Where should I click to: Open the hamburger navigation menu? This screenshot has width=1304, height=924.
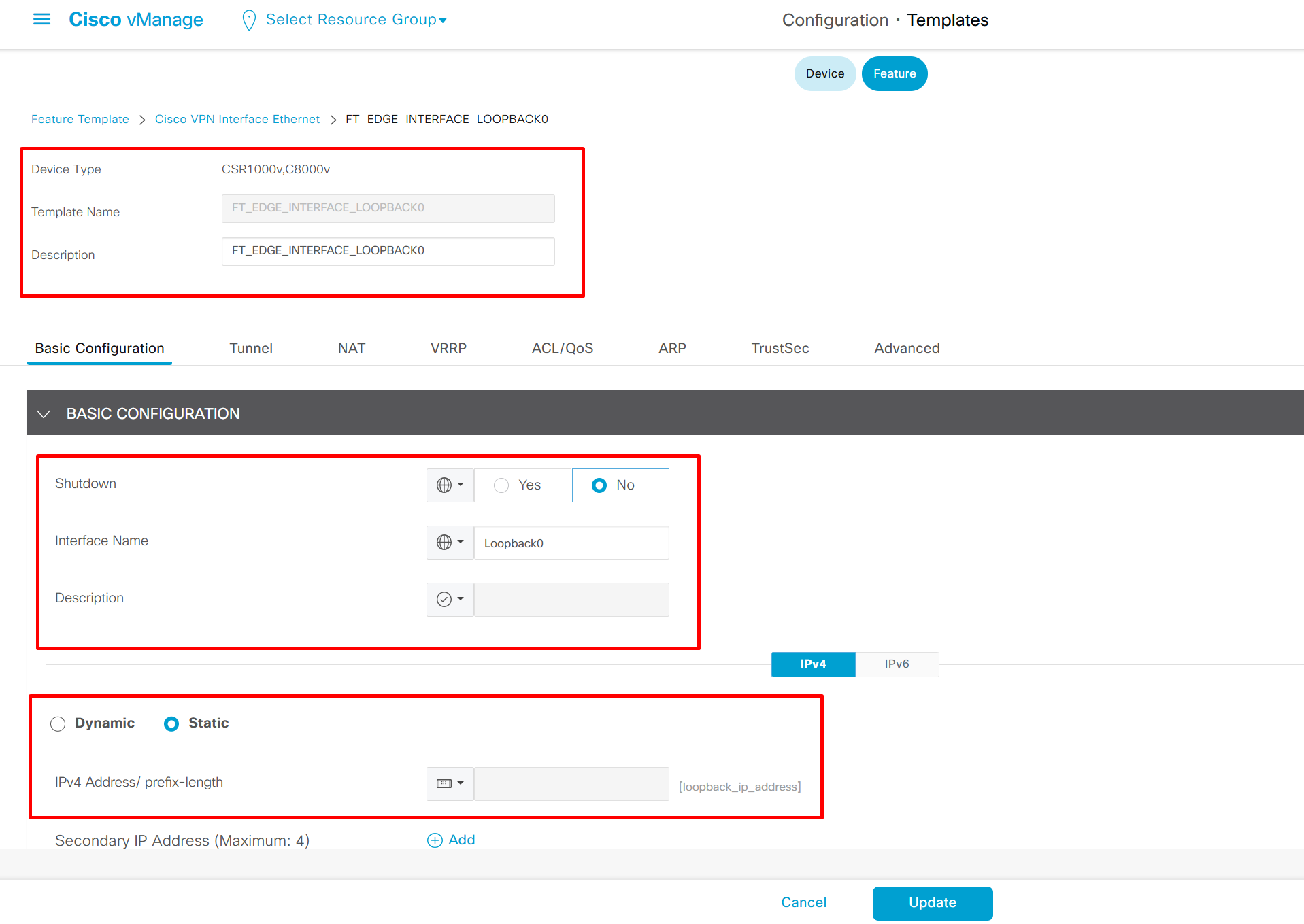pos(41,20)
